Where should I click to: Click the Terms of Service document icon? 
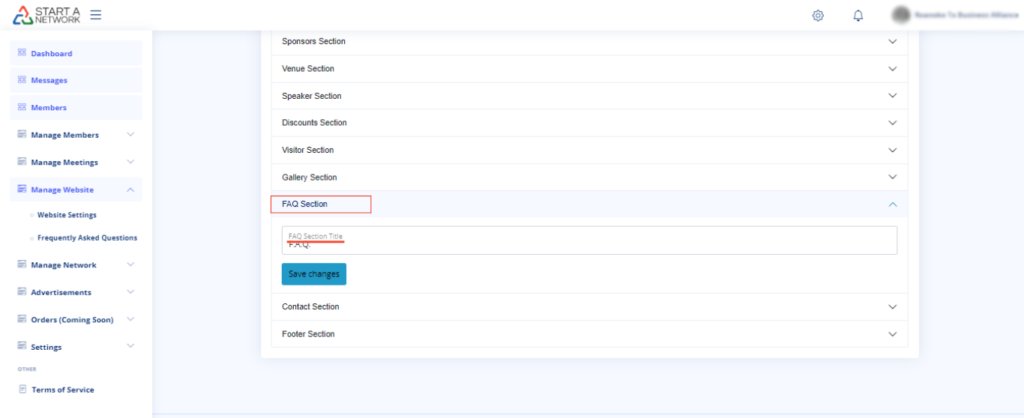pyautogui.click(x=22, y=389)
